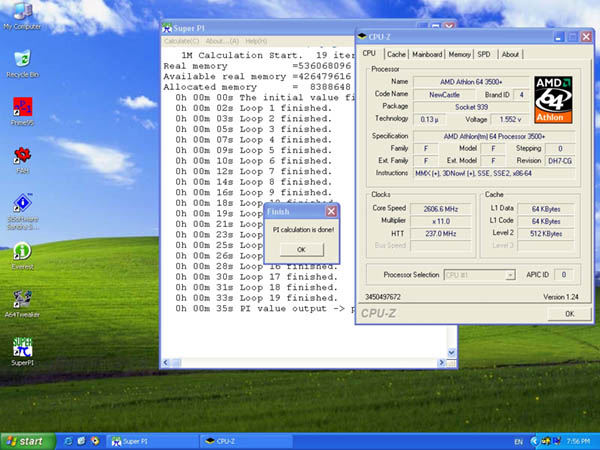Screen dimensions: 600x450
Task: Open the About tab in CPU-Z
Action: point(510,54)
